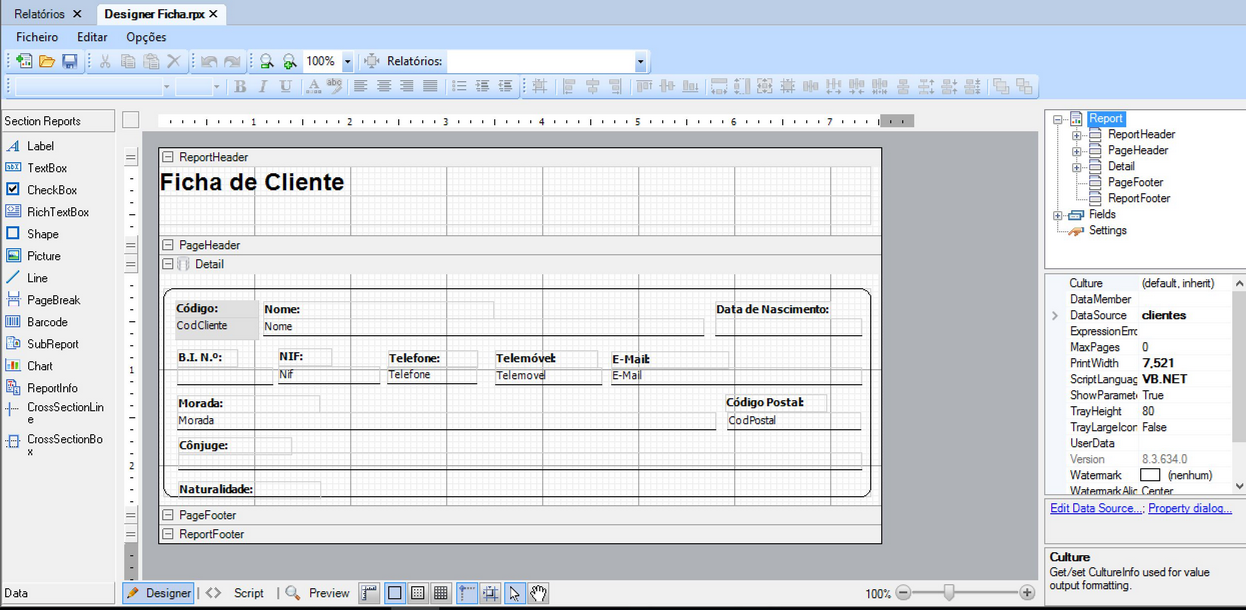This screenshot has height=610, width=1246.
Task: Open the Editar menu
Action: (x=92, y=37)
